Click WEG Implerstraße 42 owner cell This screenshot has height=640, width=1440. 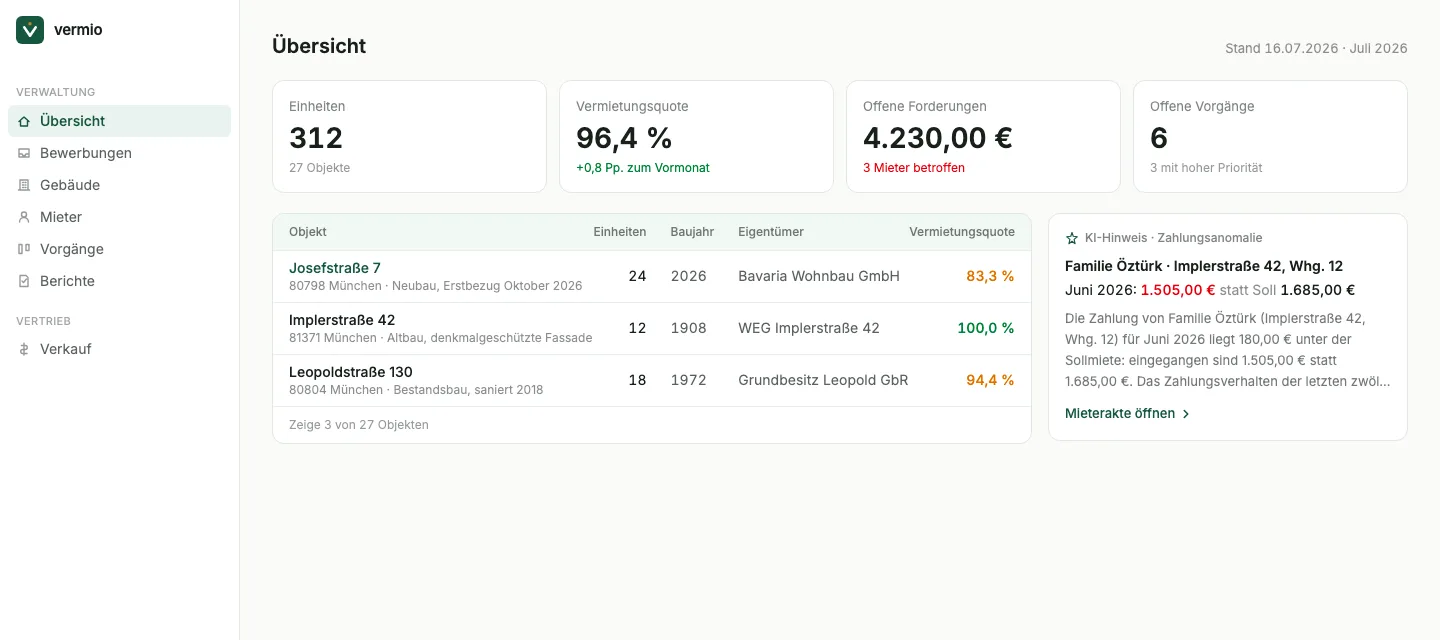809,328
